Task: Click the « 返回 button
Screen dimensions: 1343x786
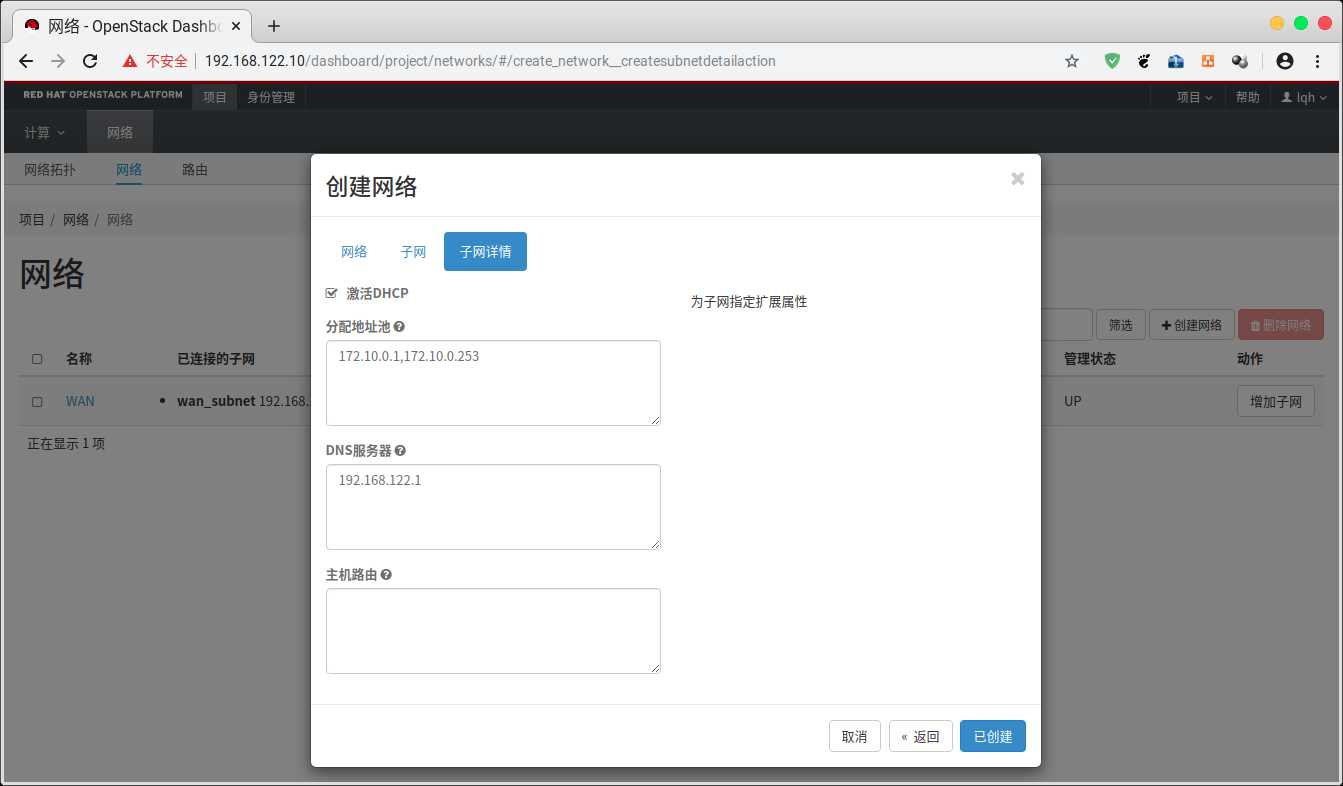Action: coord(920,736)
